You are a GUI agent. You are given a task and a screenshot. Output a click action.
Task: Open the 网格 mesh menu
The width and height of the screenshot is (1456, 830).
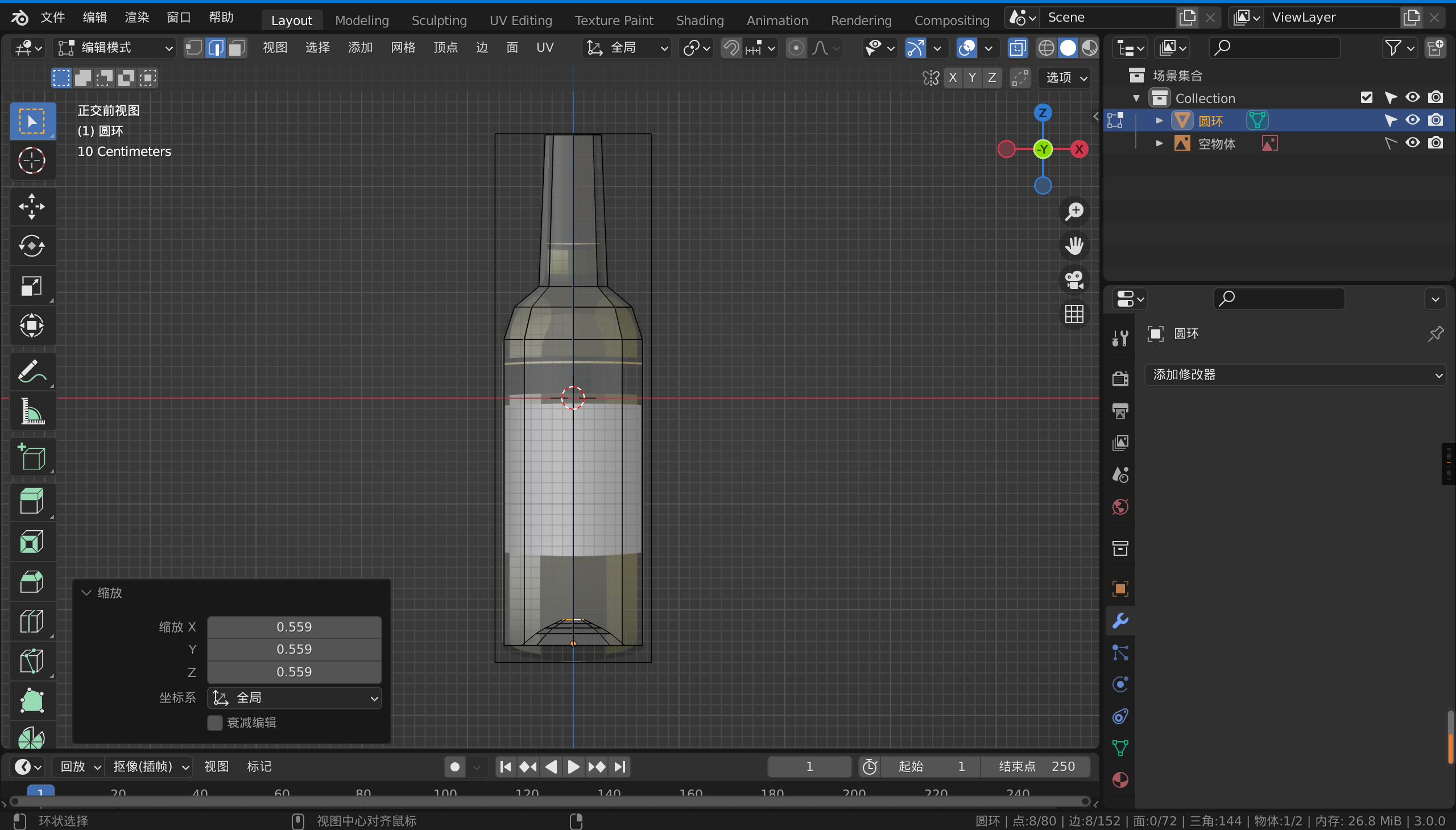(403, 48)
